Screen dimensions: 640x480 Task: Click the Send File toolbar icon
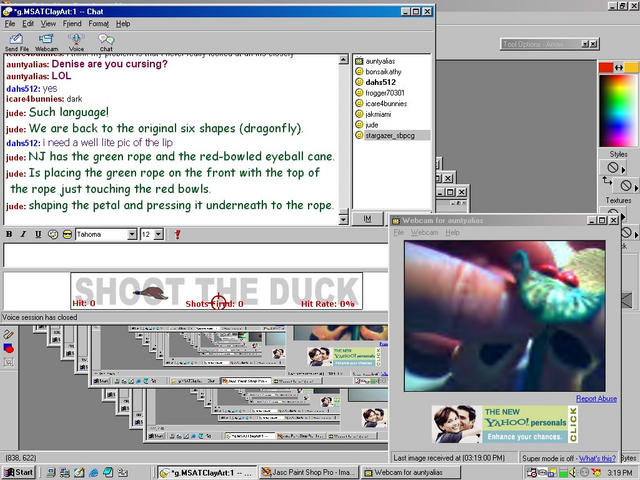16,42
